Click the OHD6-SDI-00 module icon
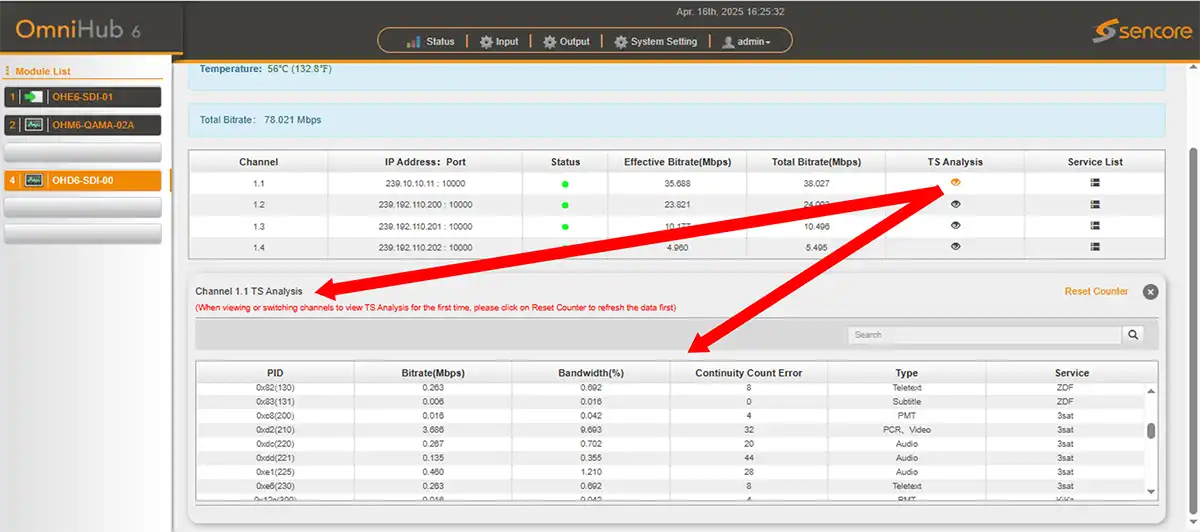 coord(35,180)
